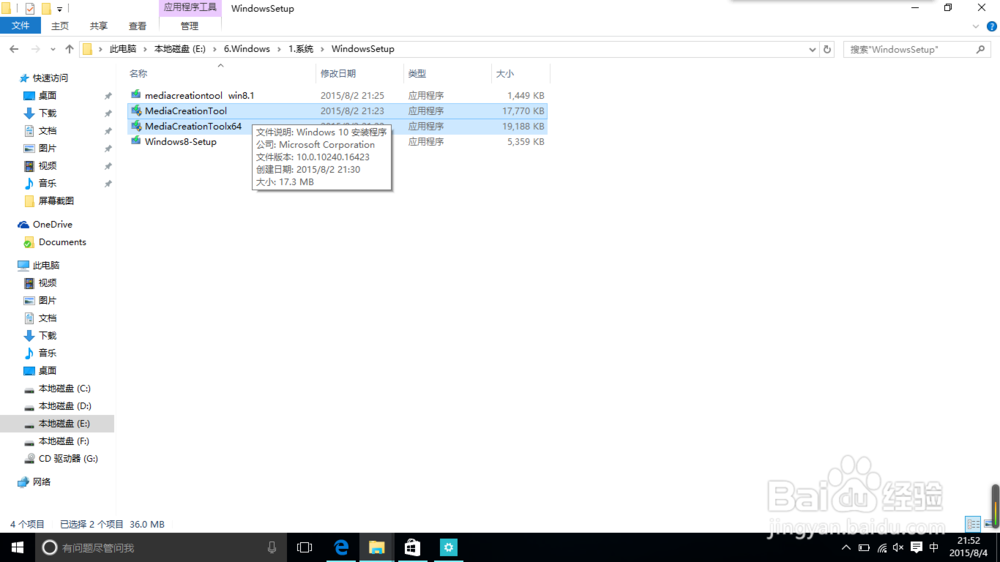Sort files by 修改日期 column
Viewport: 1000px width, 562px height.
(338, 74)
